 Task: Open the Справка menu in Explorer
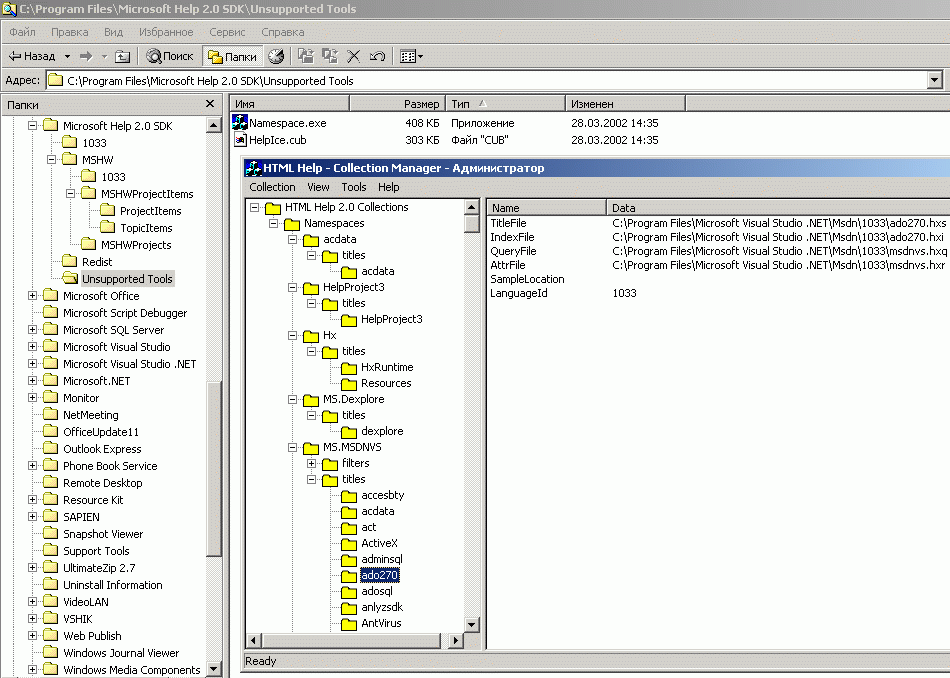282,32
